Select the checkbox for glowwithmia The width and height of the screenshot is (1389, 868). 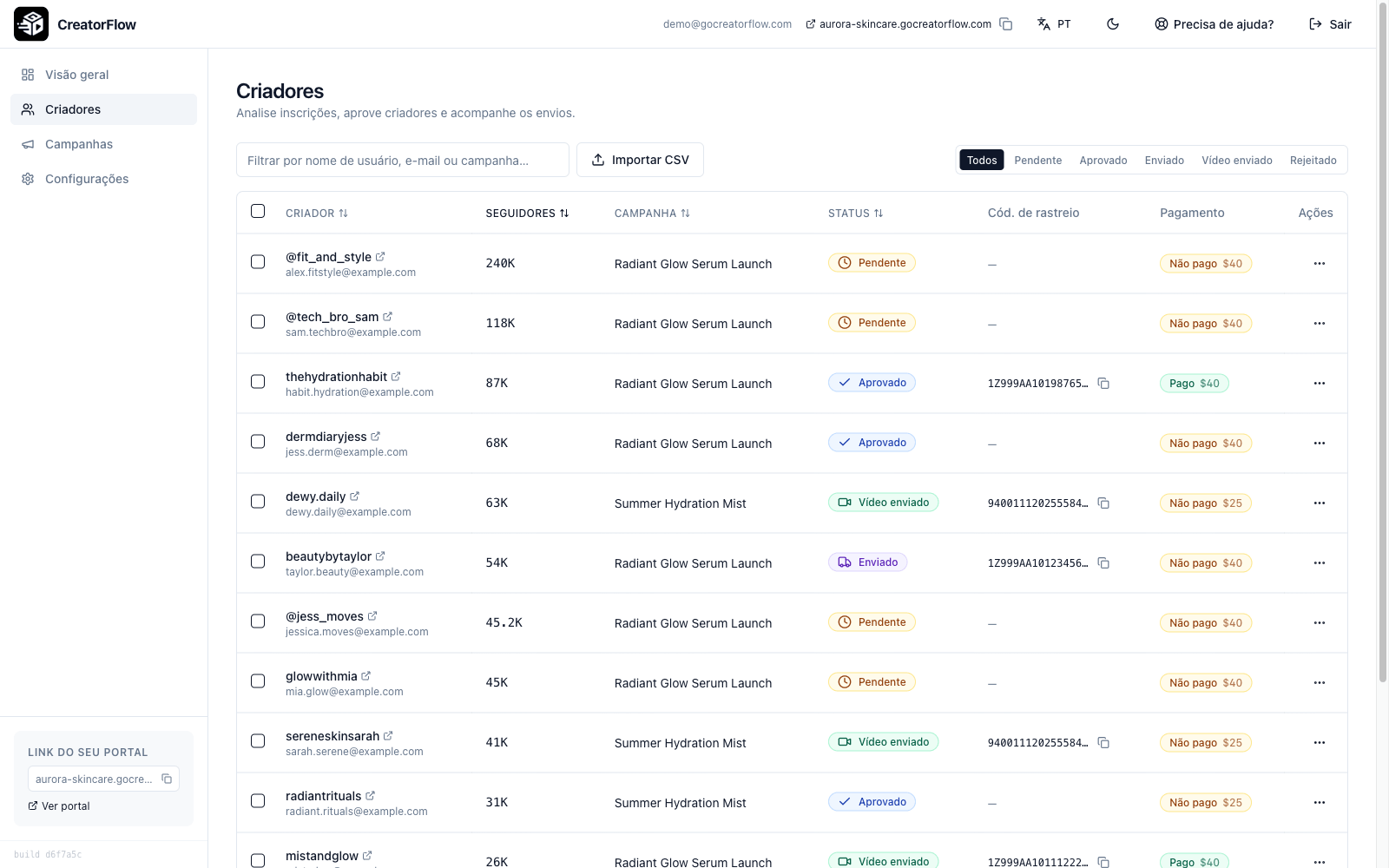[258, 681]
